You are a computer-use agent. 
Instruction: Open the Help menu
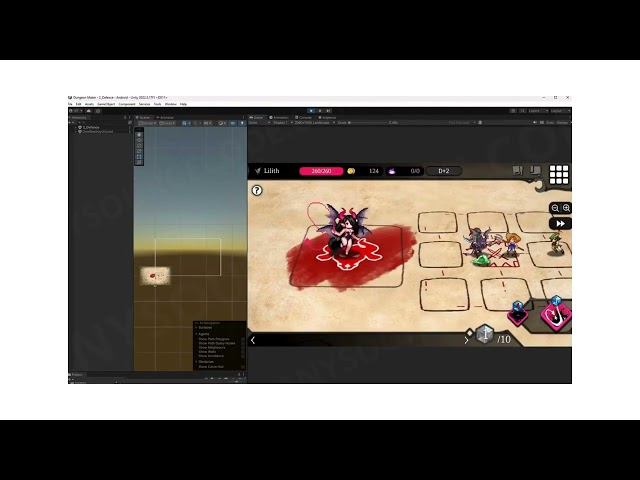[183, 104]
